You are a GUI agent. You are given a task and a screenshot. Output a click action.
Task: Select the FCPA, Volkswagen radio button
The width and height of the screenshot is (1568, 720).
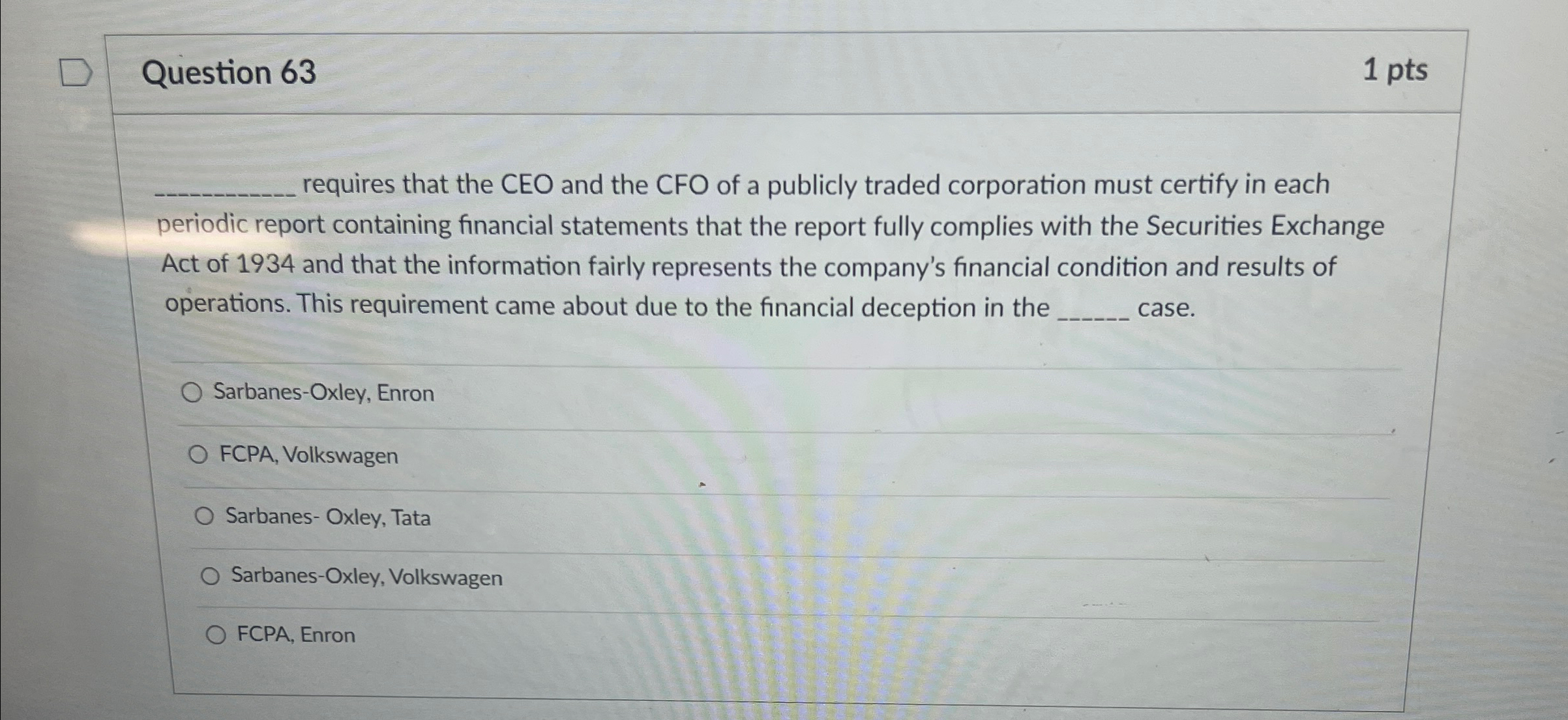point(198,455)
